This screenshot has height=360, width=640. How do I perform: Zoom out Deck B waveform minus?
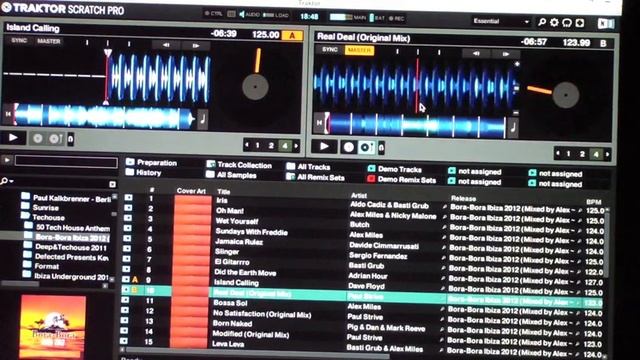click(516, 113)
